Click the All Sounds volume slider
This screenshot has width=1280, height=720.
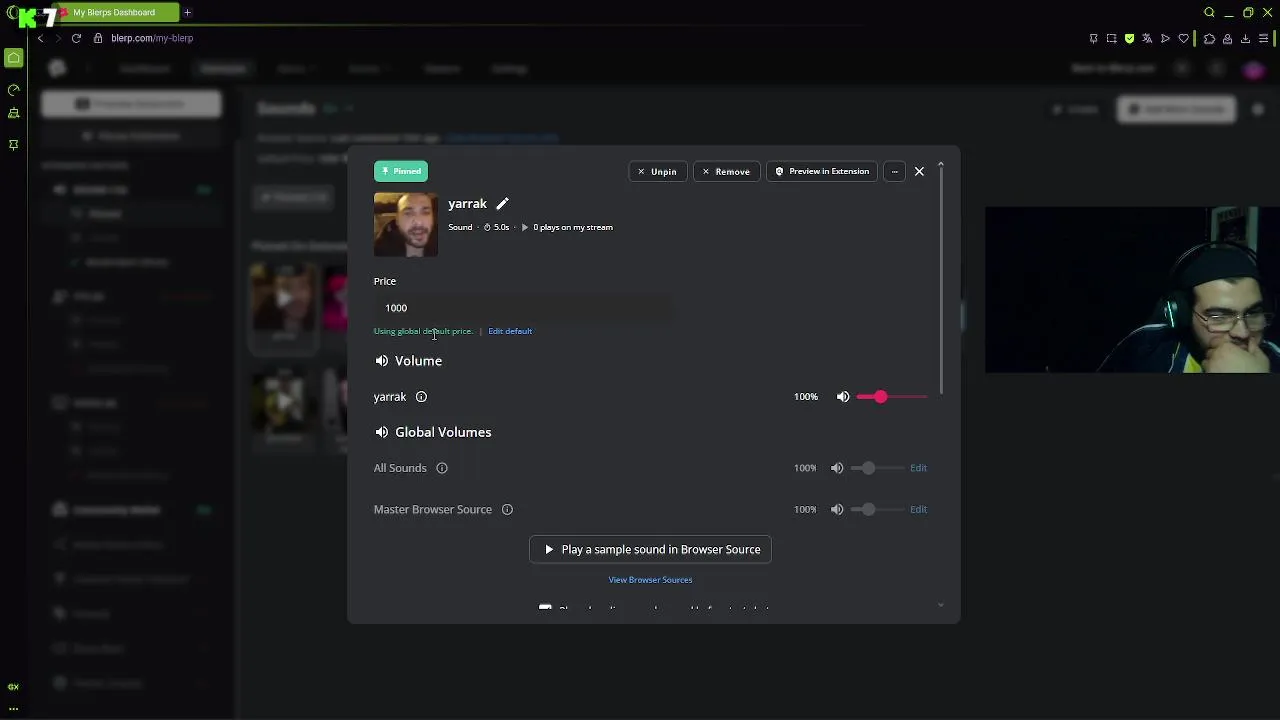[x=876, y=468]
